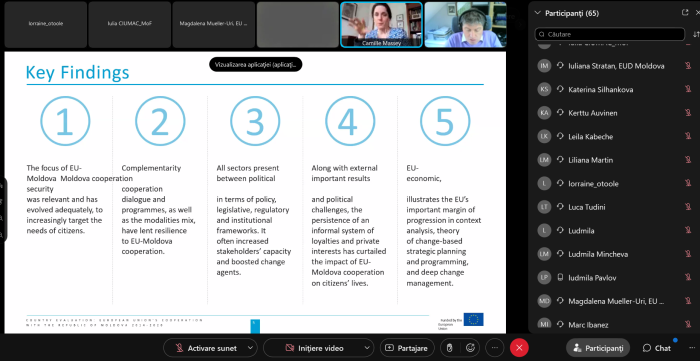Leave the meeting with the red X button
This screenshot has height=361, width=700.
519,348
